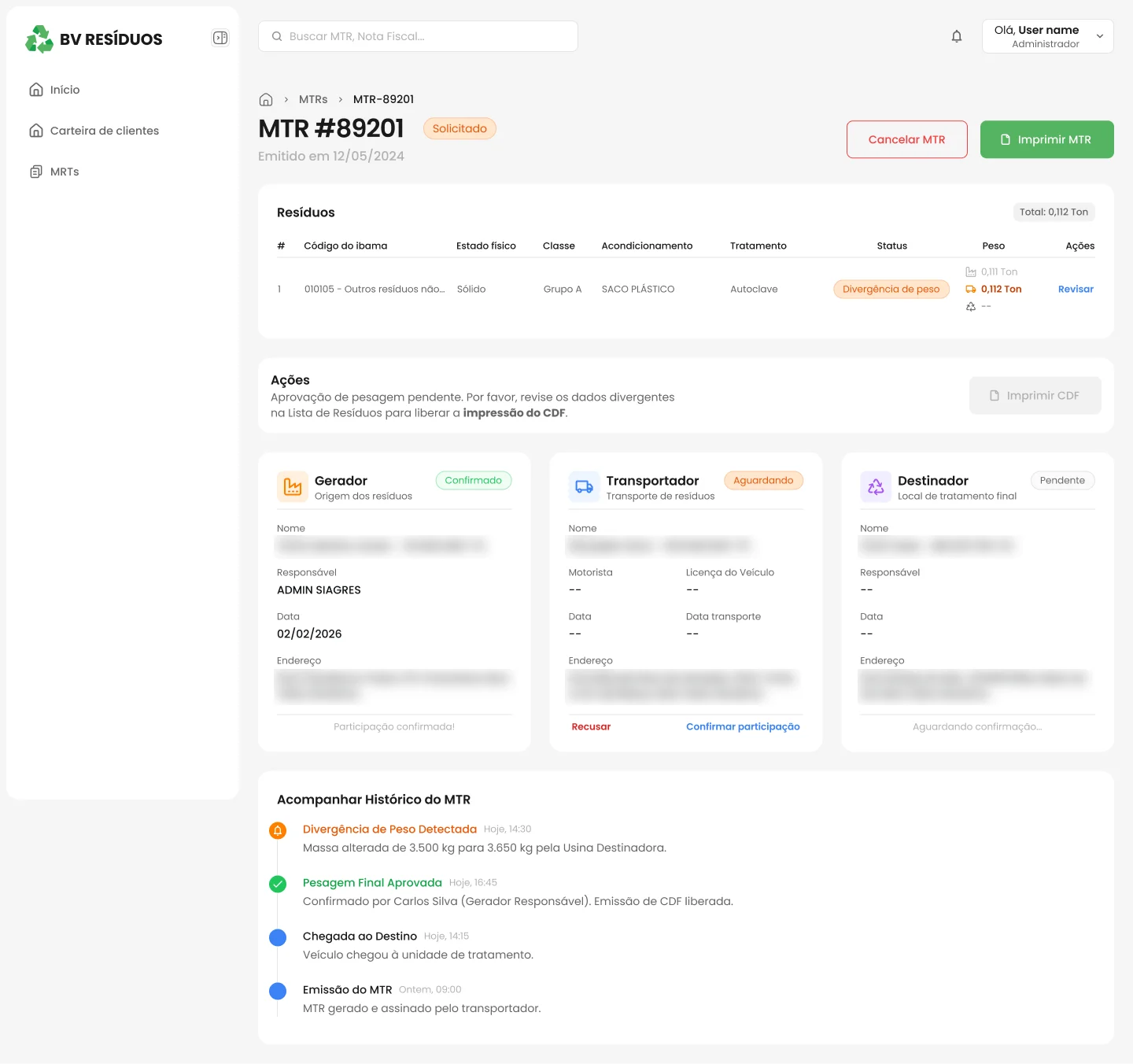The image size is (1133, 1064).
Task: Focus the Buscar MTR search field
Action: click(418, 36)
